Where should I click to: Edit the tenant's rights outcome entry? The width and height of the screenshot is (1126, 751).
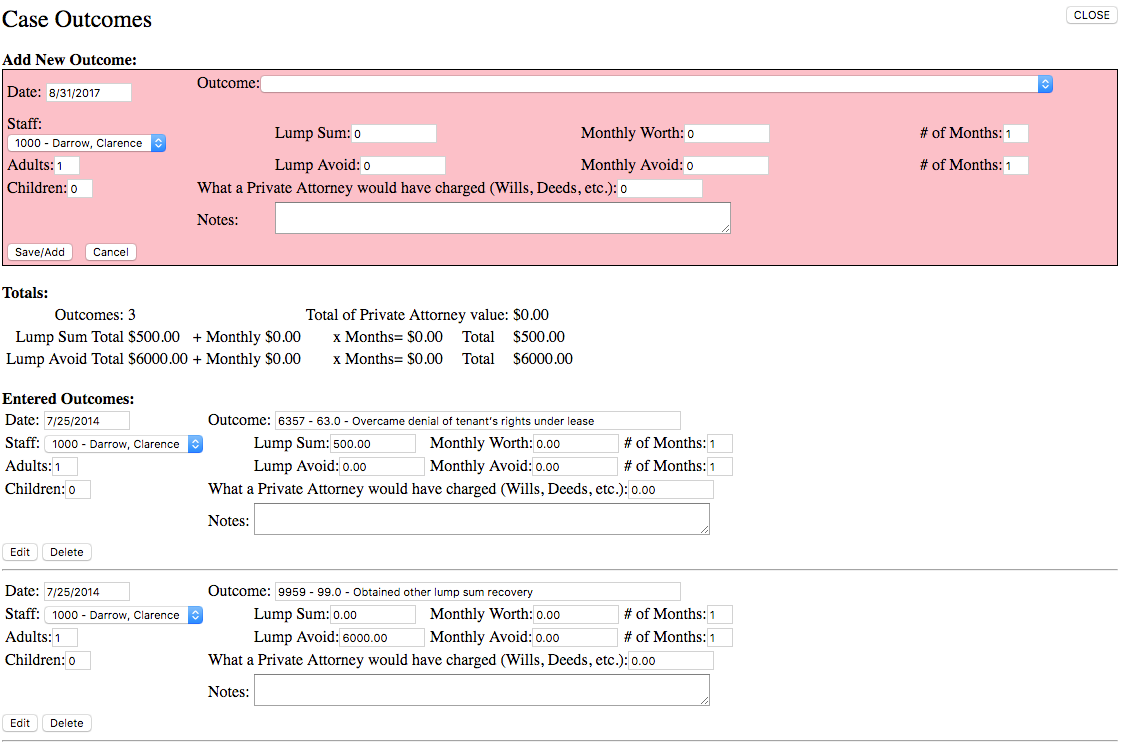pyautogui.click(x=20, y=552)
